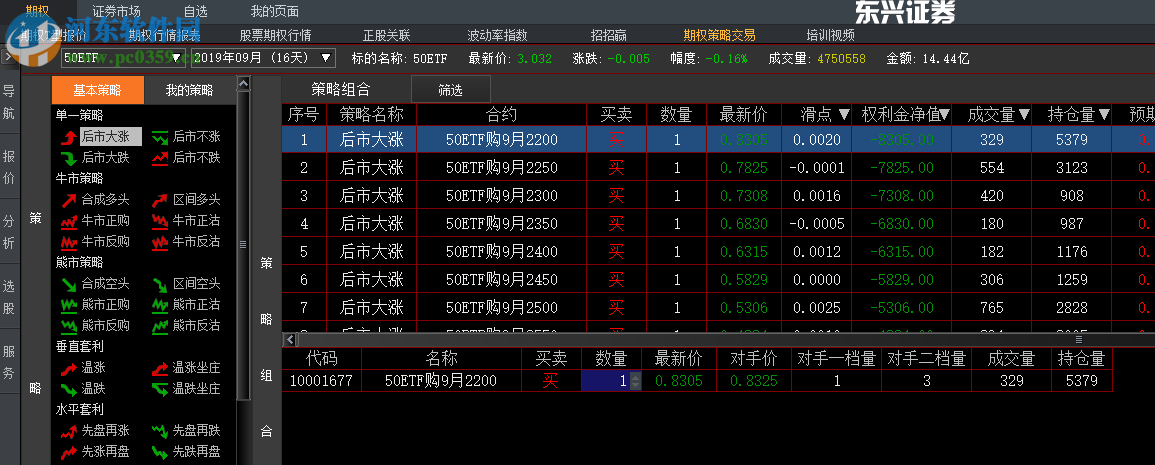1155x465 pixels.
Task: Choose the 区间多头 strategy icon
Action: [160, 200]
